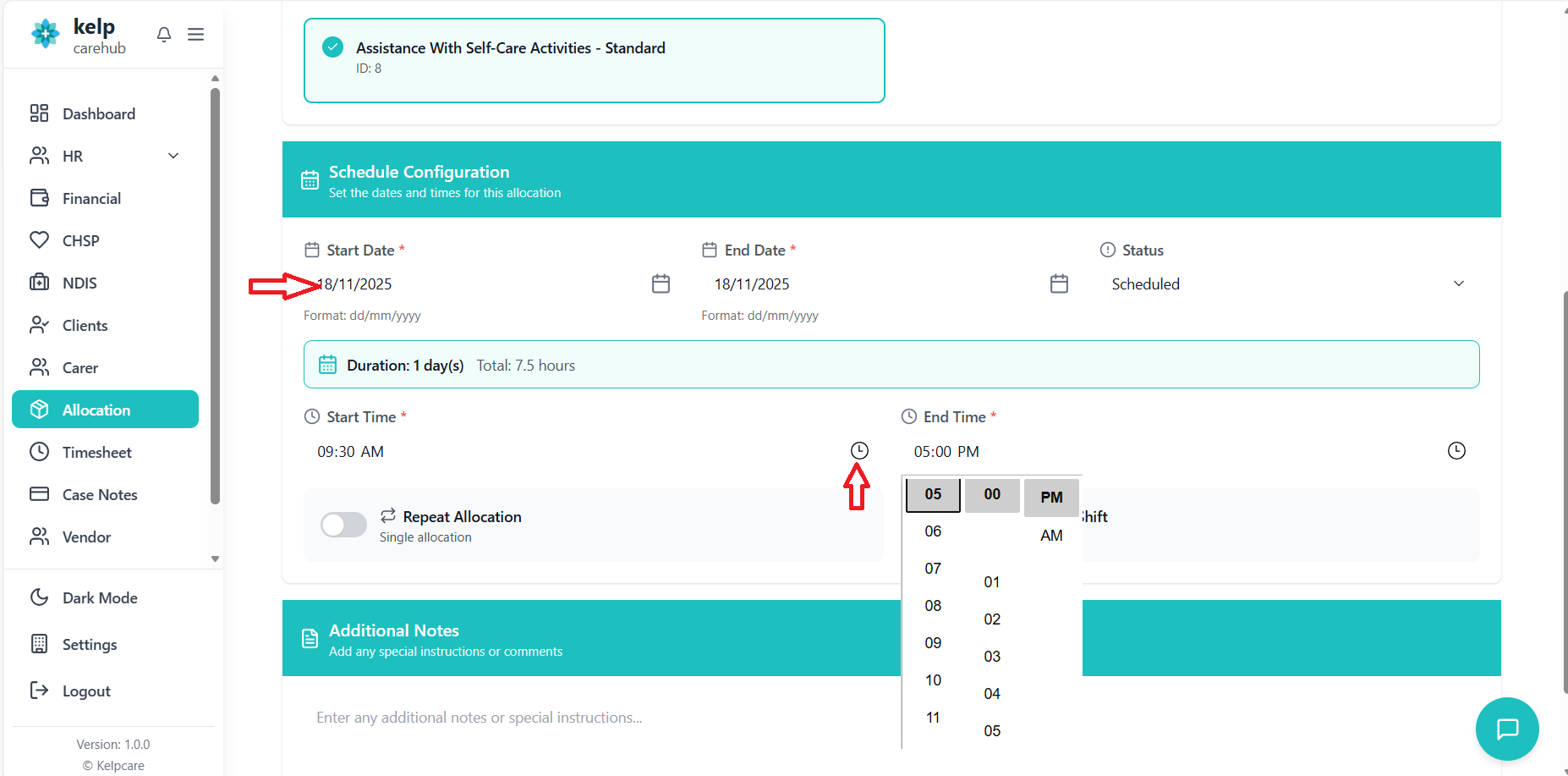This screenshot has height=776, width=1568.
Task: Collapse sidebar with the hamburger menu icon
Action: coord(195,35)
